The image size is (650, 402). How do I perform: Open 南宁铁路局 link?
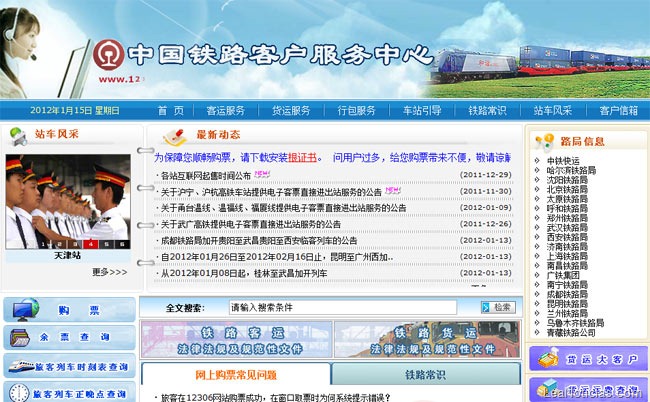(x=567, y=284)
